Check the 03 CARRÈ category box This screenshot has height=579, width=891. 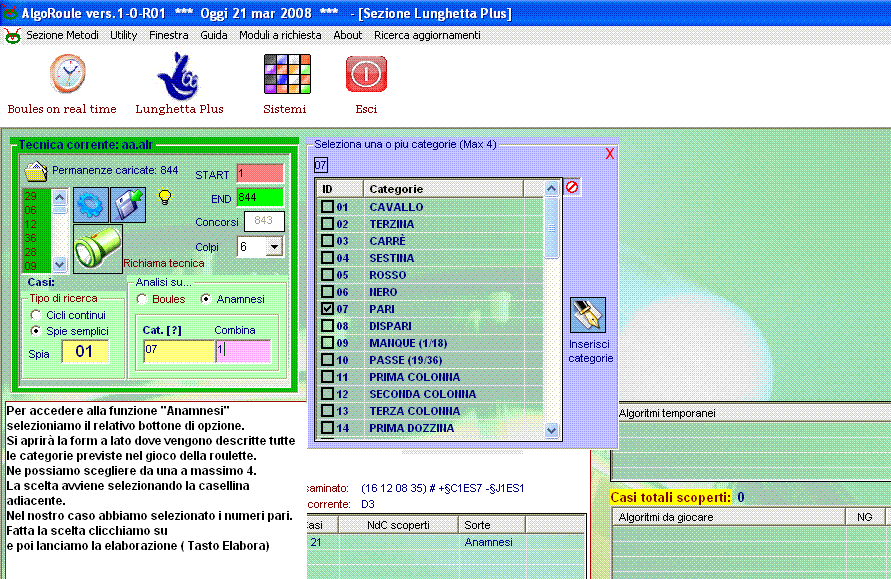point(327,240)
